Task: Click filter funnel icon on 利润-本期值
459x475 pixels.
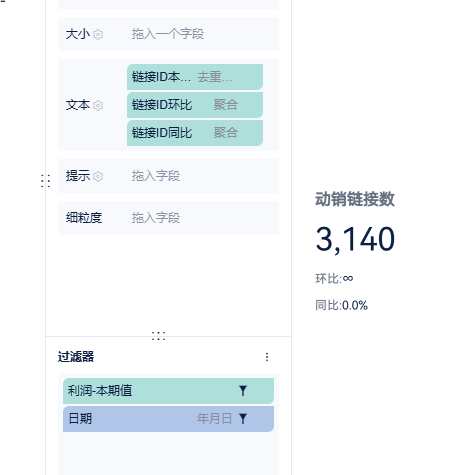Action: coord(243,391)
